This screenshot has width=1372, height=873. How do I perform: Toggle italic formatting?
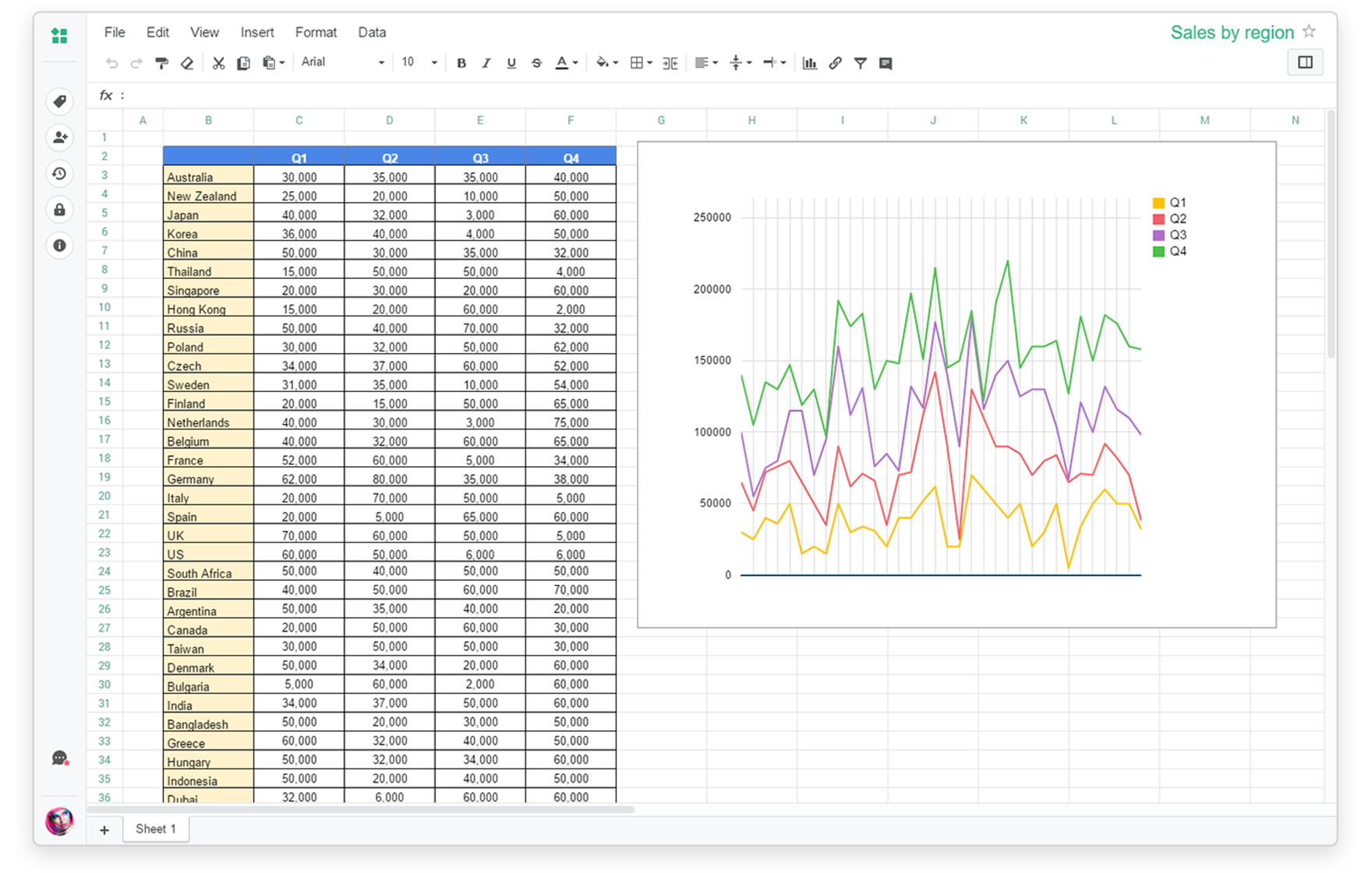pyautogui.click(x=486, y=63)
